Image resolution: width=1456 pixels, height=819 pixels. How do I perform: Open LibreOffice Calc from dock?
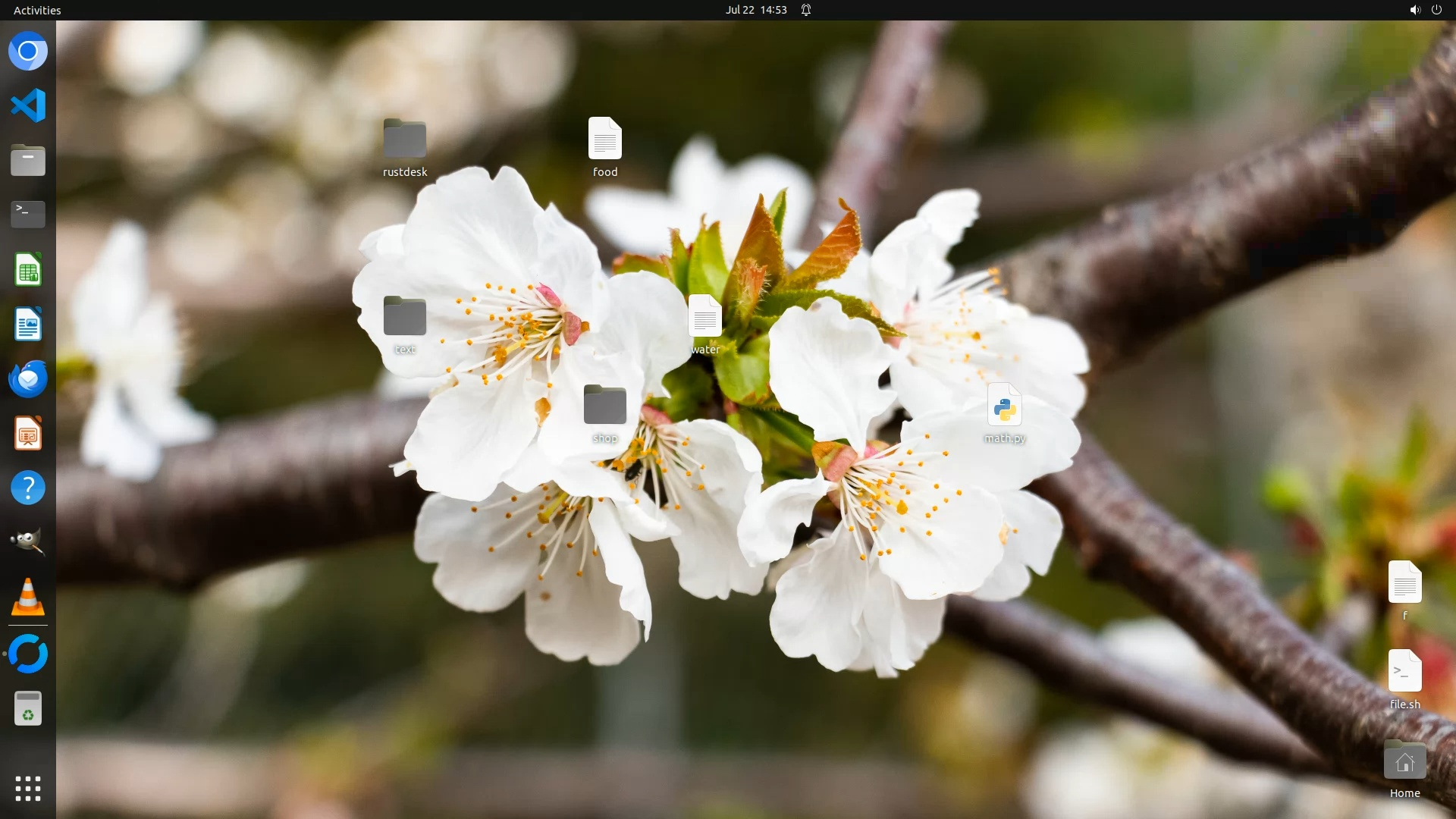coord(28,270)
